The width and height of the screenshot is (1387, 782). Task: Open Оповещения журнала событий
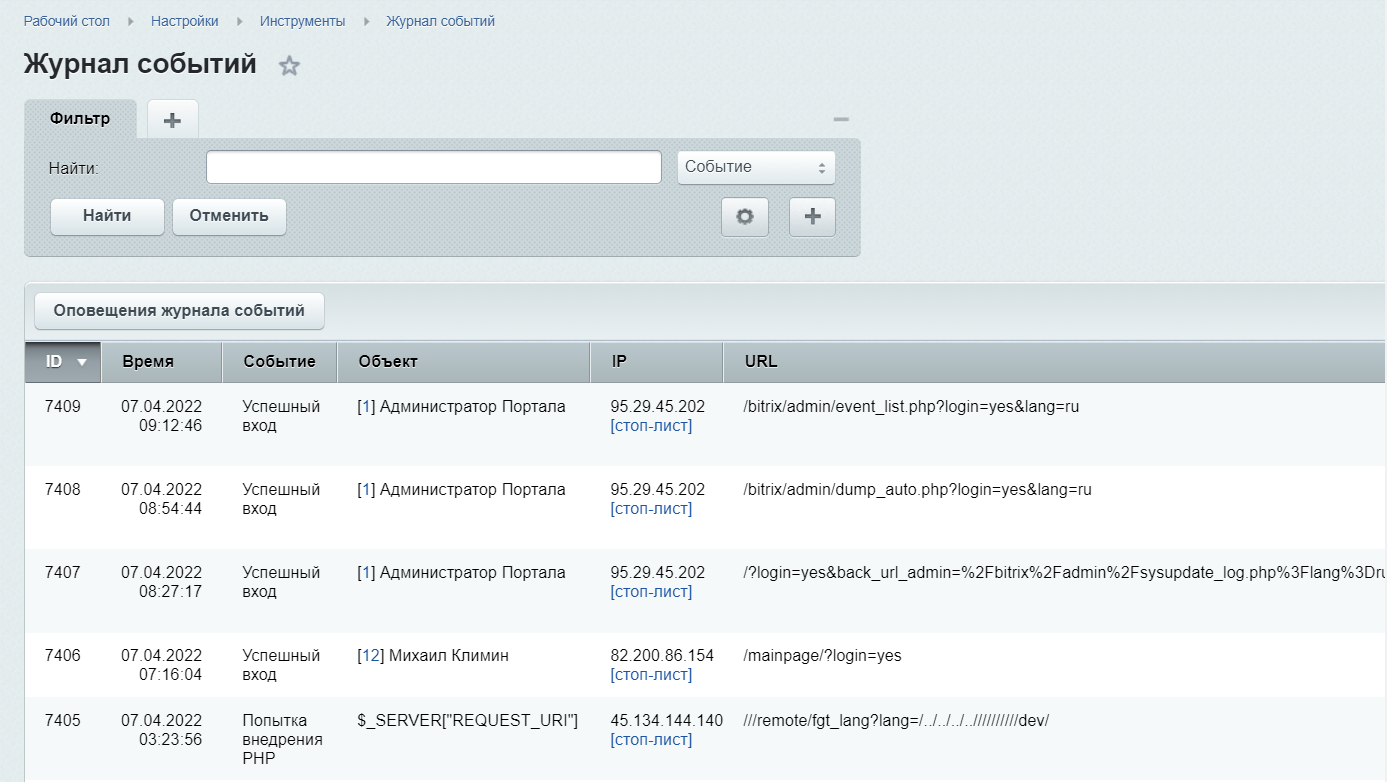[x=179, y=311]
